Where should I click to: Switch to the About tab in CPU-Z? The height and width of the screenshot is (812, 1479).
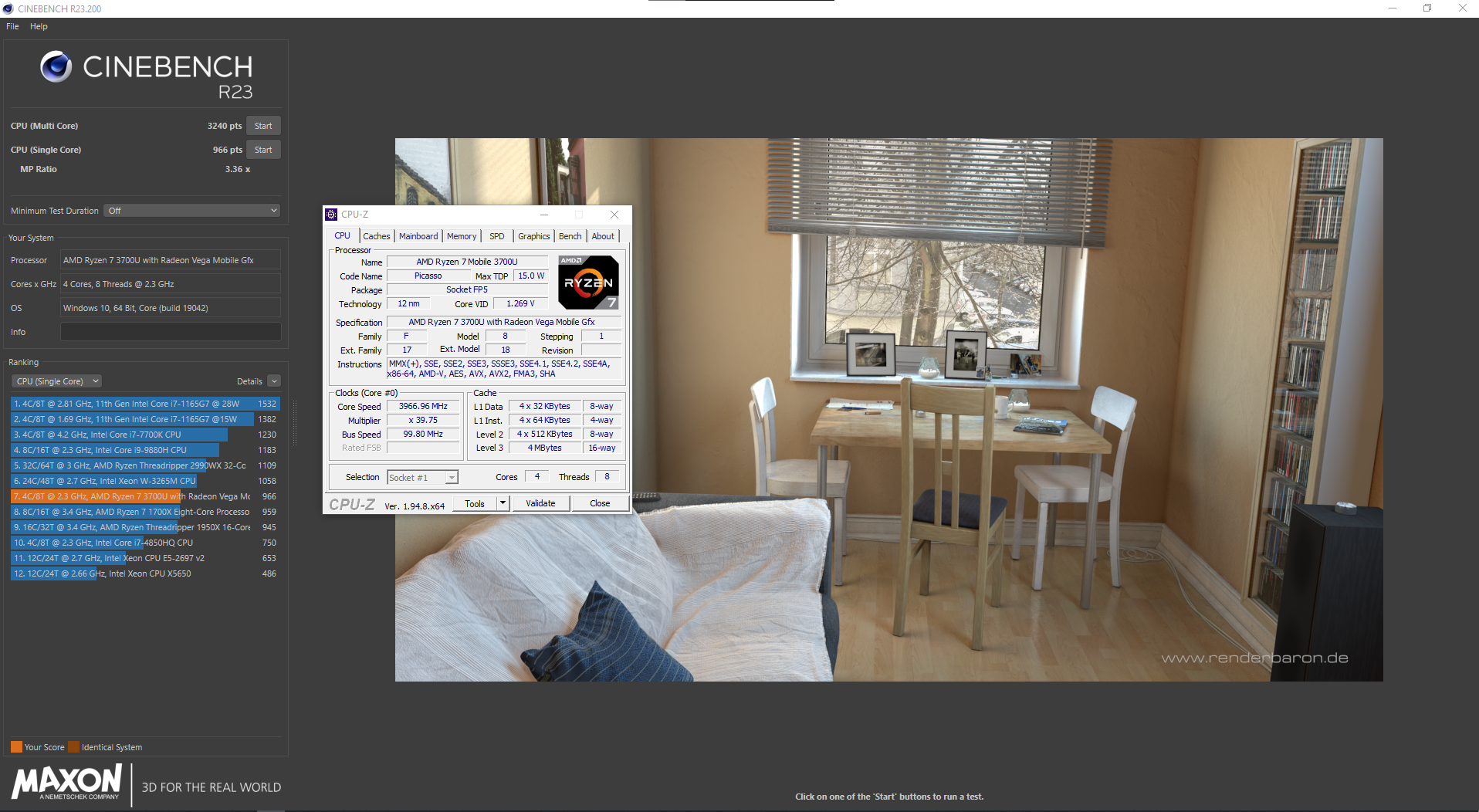point(603,236)
